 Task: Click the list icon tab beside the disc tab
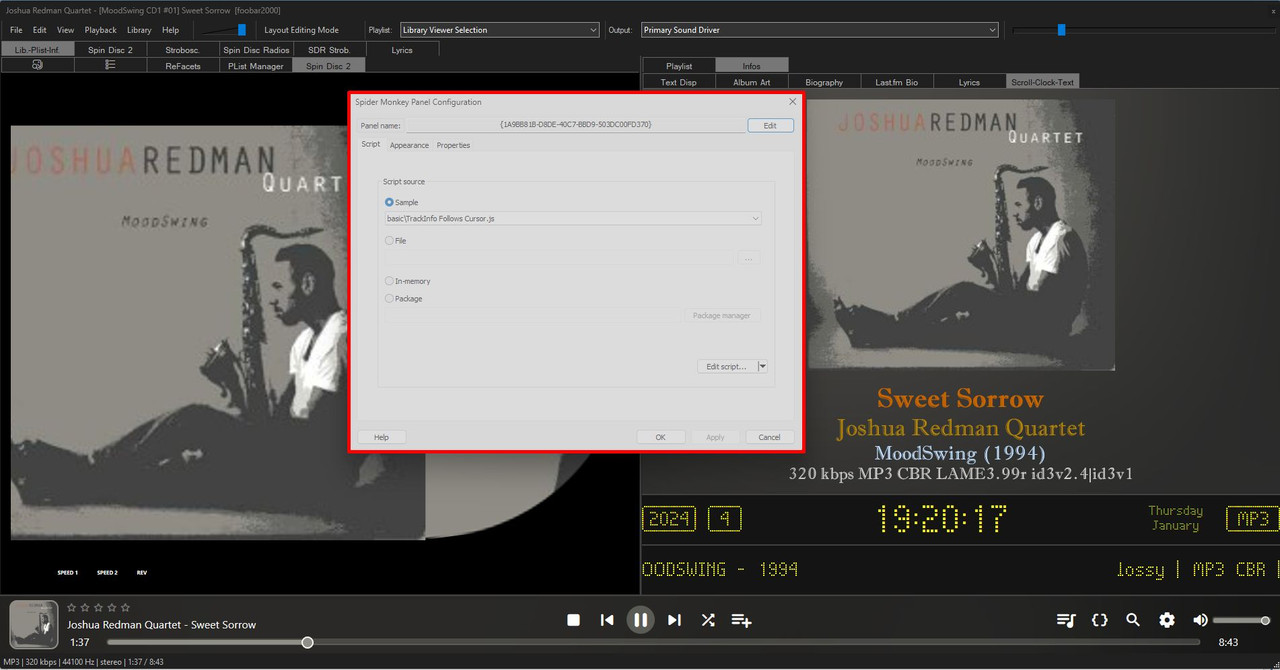pyautogui.click(x=110, y=65)
